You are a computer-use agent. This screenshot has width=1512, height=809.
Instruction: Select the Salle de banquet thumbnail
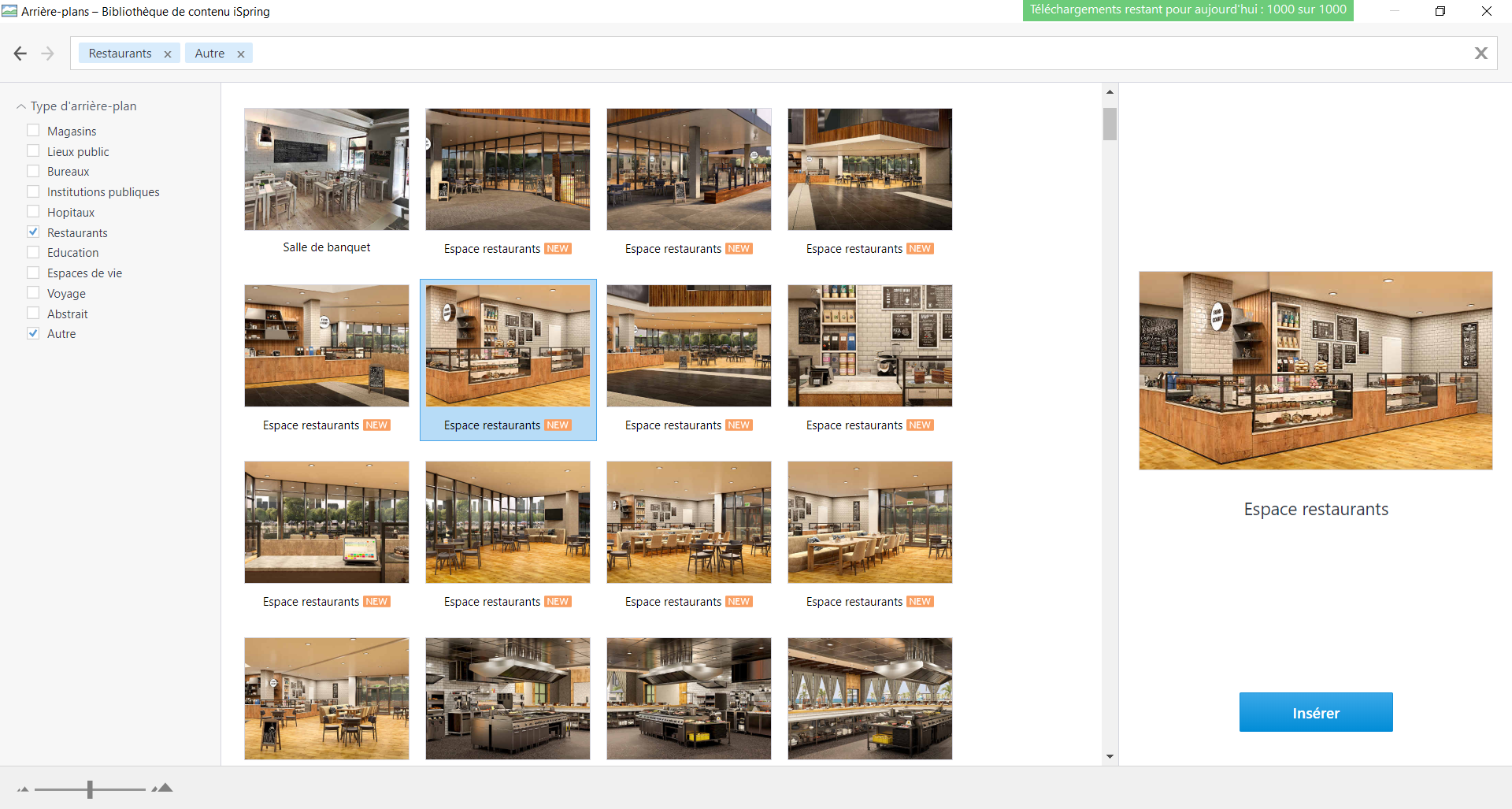(x=327, y=169)
